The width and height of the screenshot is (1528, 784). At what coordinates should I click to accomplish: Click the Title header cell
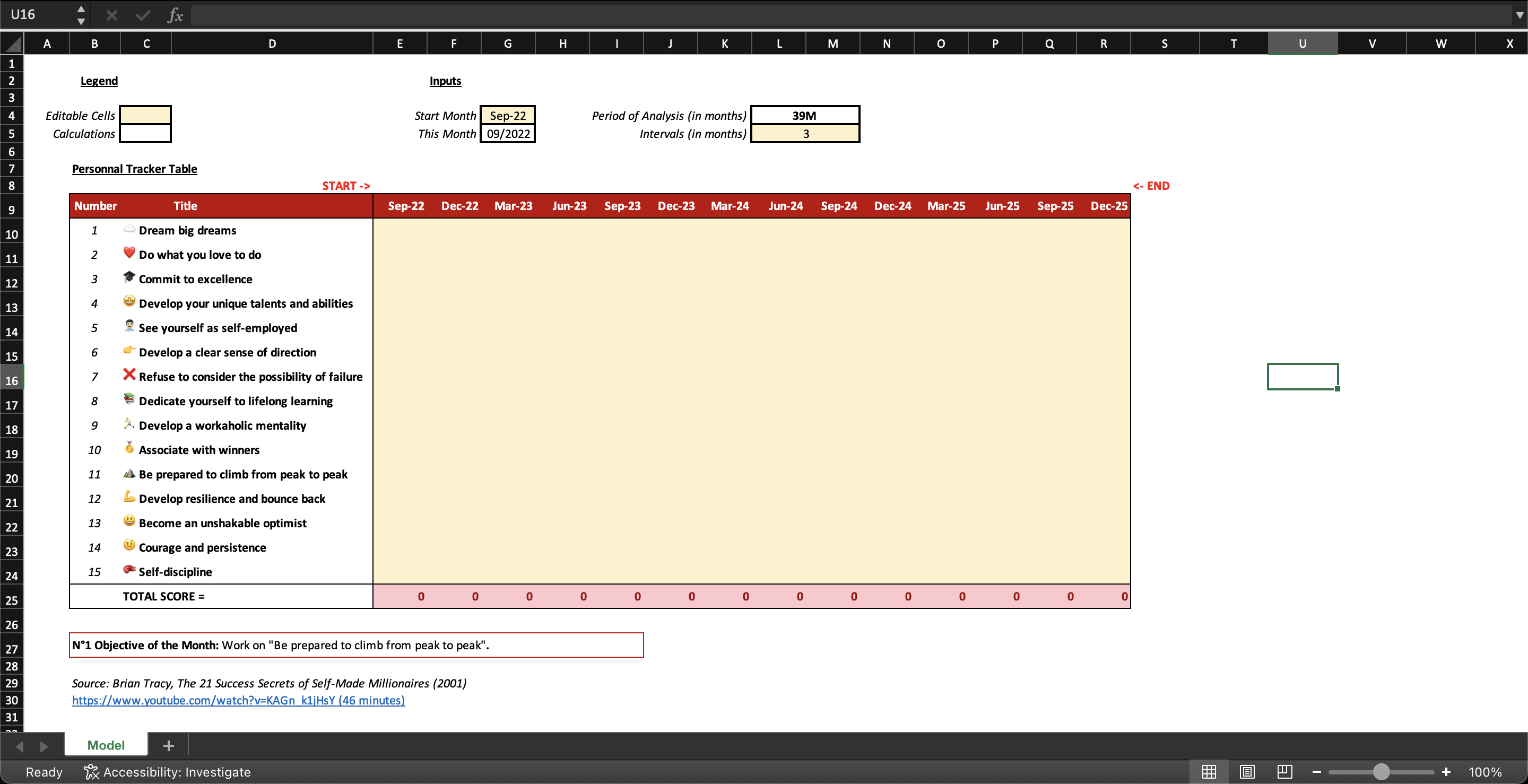click(185, 206)
